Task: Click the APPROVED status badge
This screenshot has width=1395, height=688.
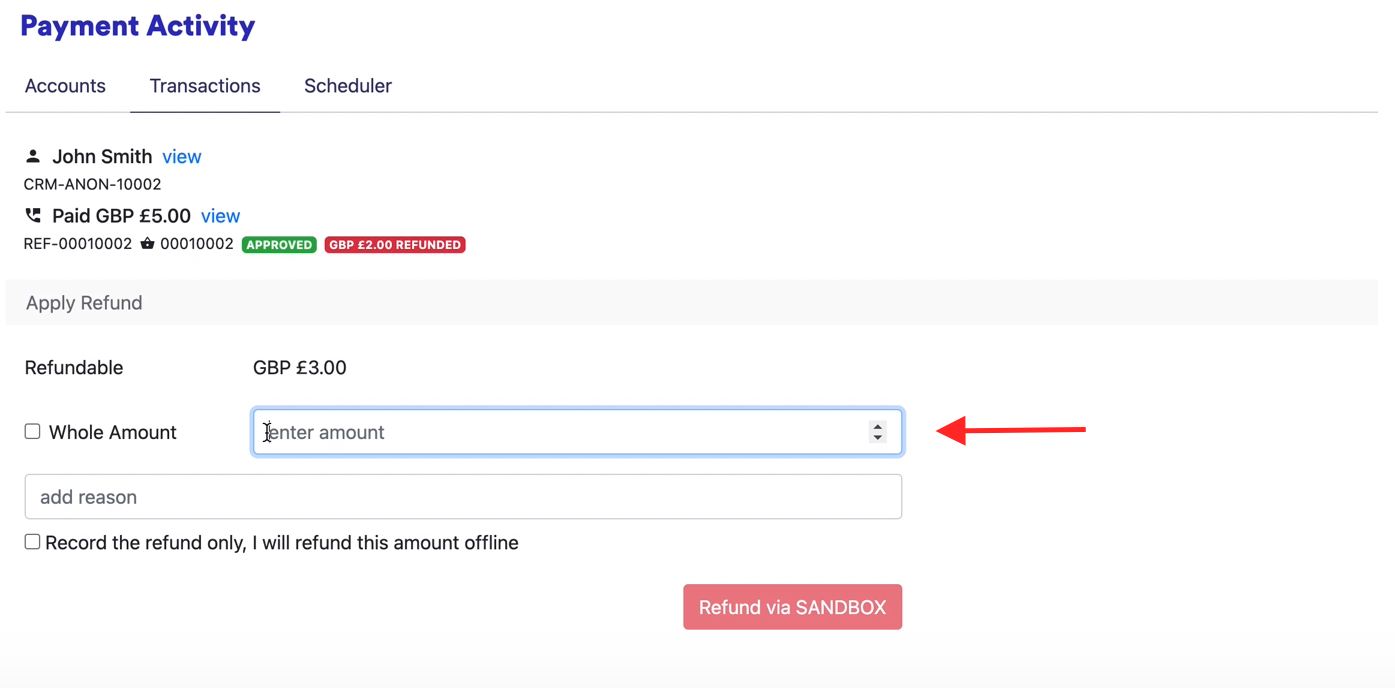Action: pos(279,245)
